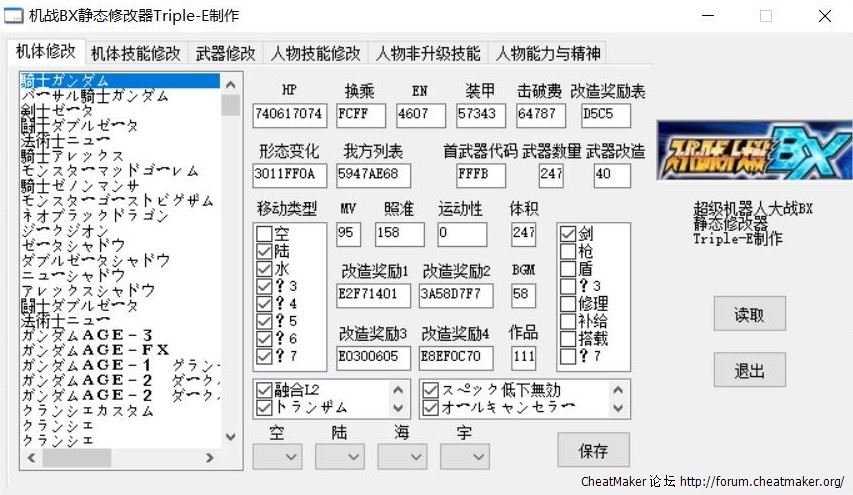The width and height of the screenshot is (853, 495).
Task: Expand the 海 terrain dropdown
Action: [401, 456]
